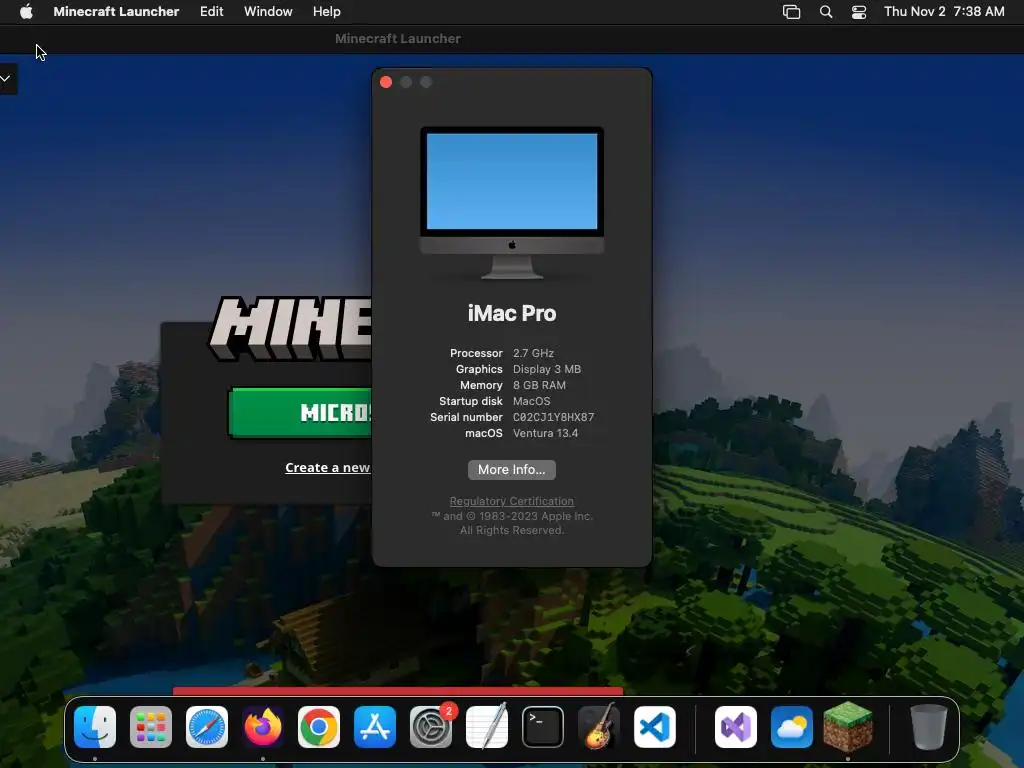Open TextEdit from the dock
The image size is (1024, 768).
[487, 726]
